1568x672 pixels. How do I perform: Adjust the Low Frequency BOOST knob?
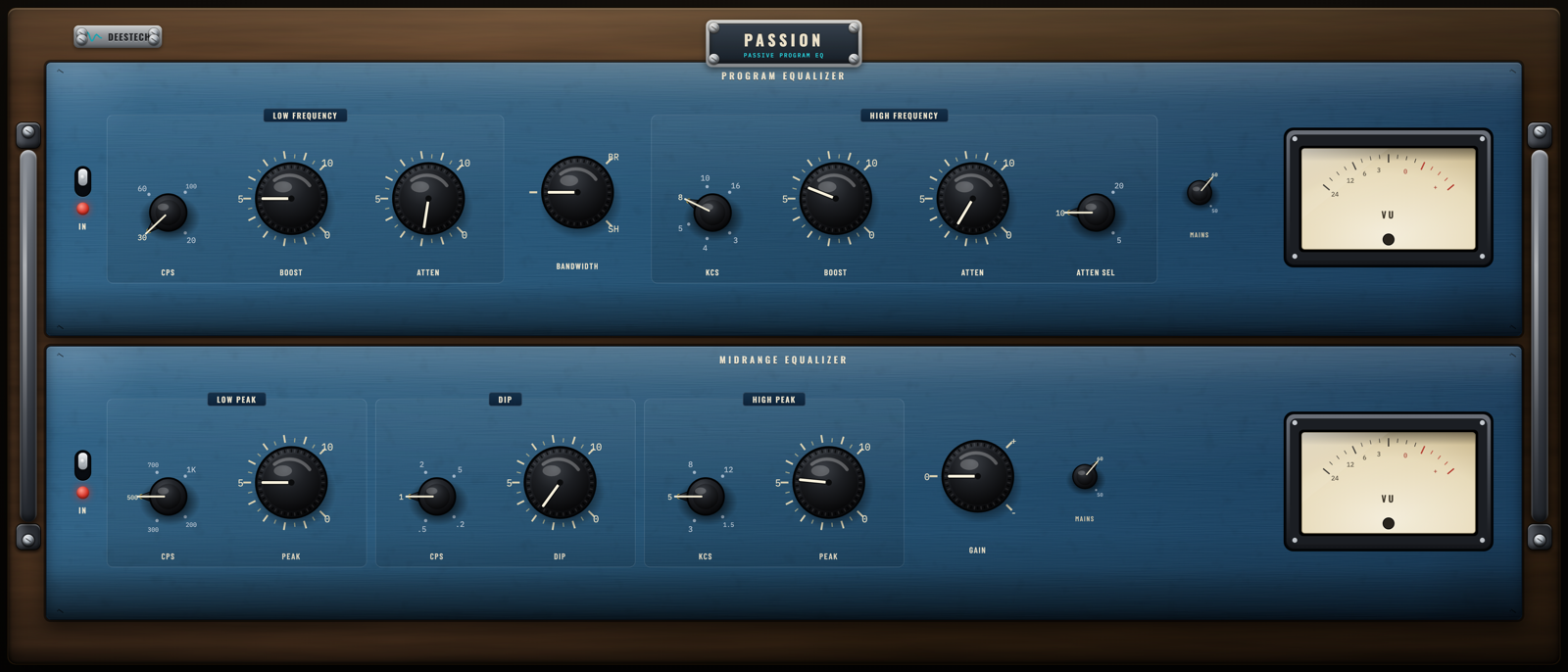tap(291, 199)
